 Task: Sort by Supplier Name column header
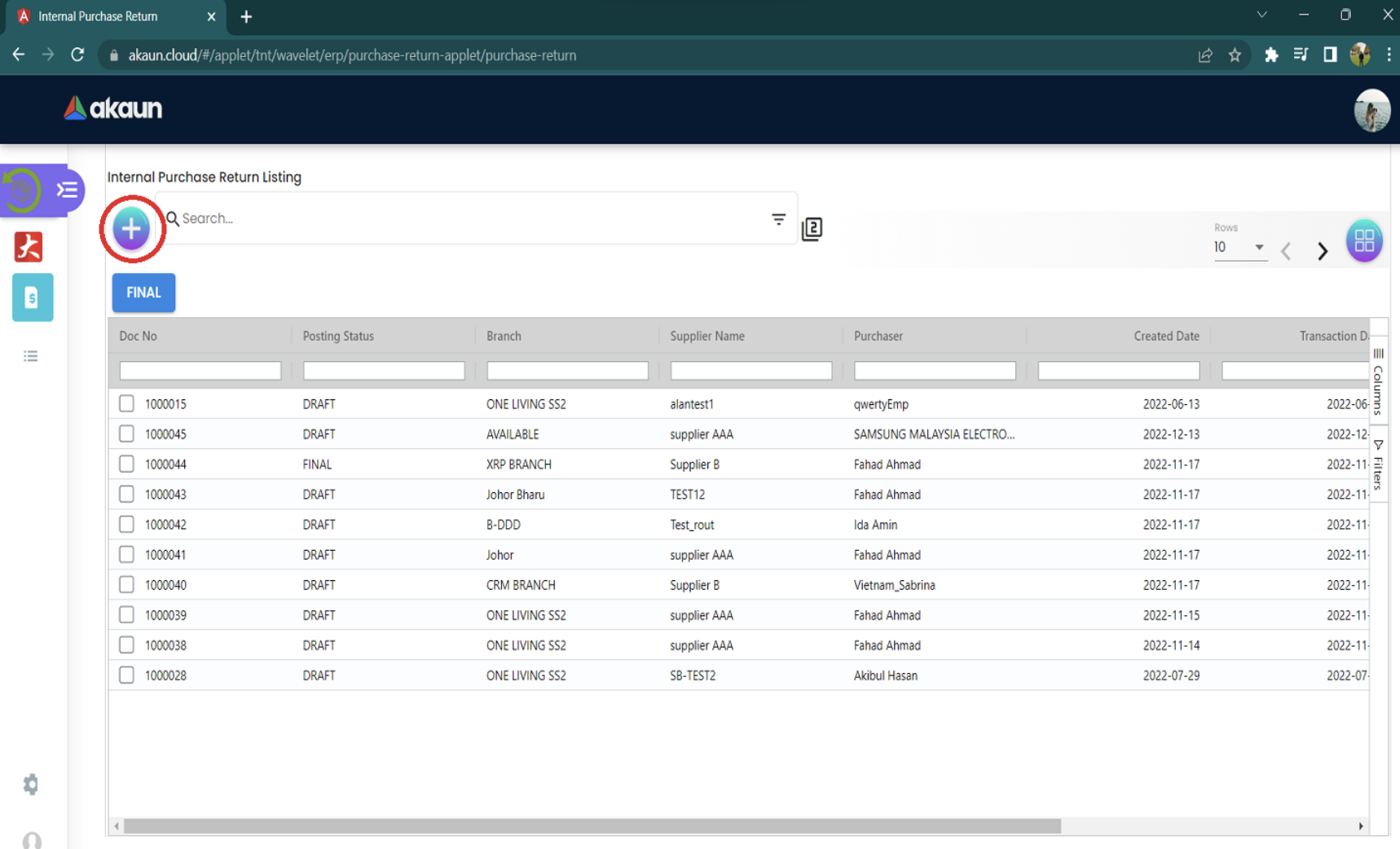coord(707,336)
